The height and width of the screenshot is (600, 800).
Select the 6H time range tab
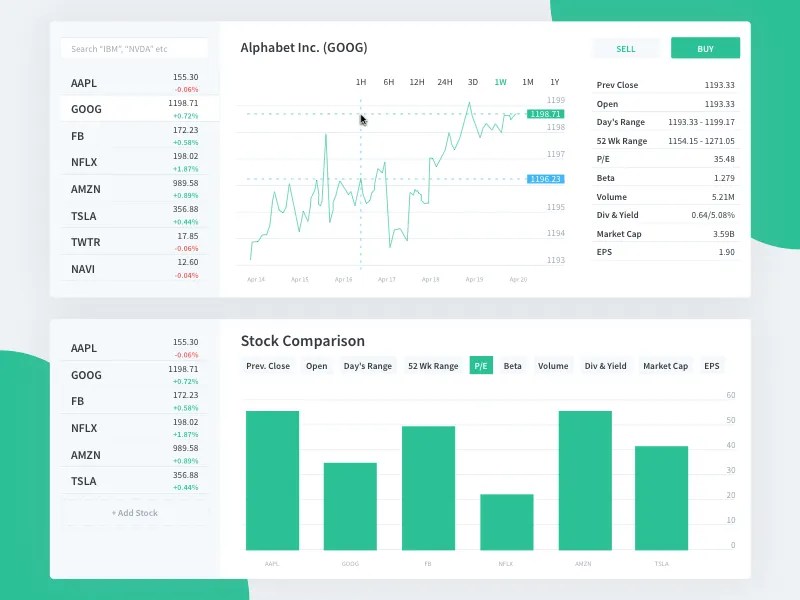(389, 82)
